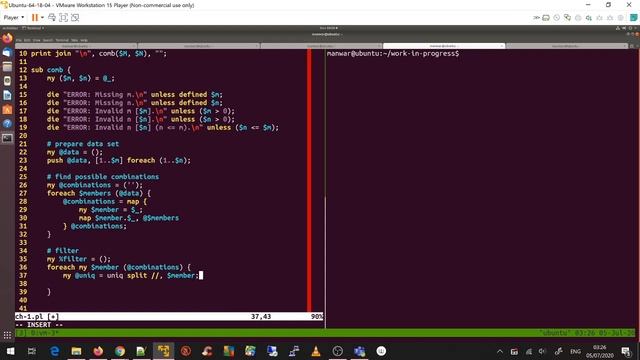The image size is (640, 360).
Task: Open the teal VMware messages icon
Action: [633, 18]
